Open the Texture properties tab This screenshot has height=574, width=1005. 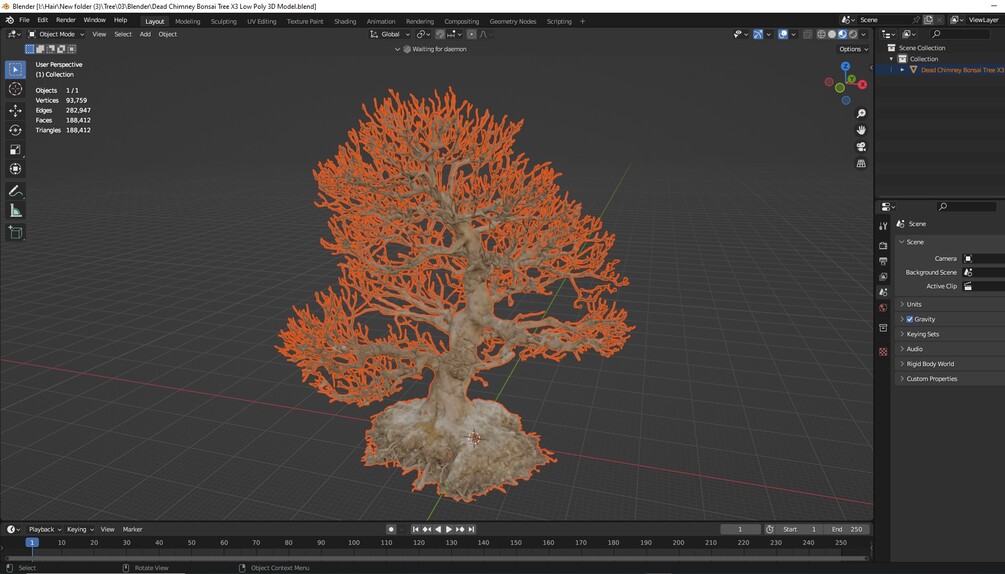[883, 352]
